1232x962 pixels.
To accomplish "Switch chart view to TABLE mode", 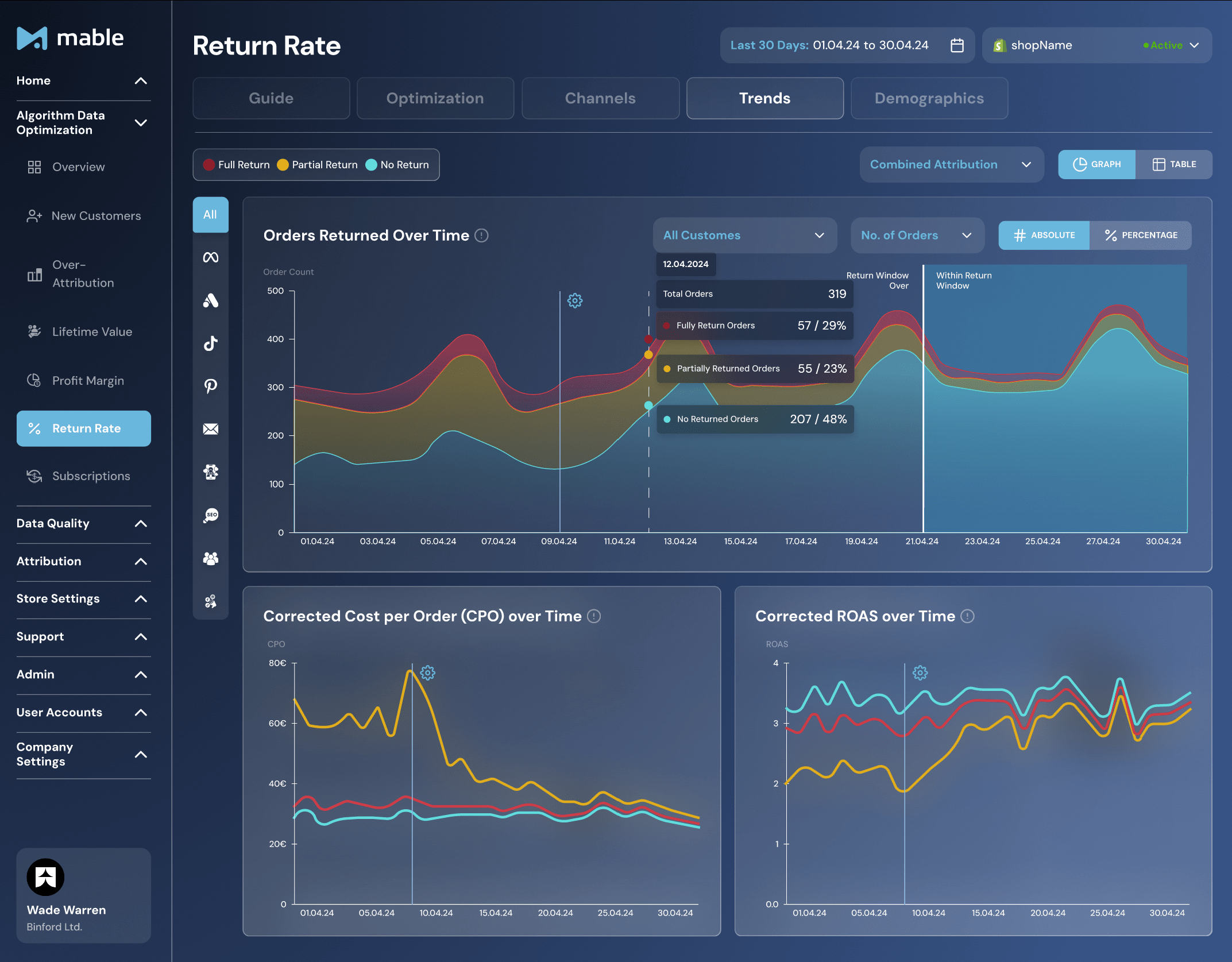I will point(1174,164).
